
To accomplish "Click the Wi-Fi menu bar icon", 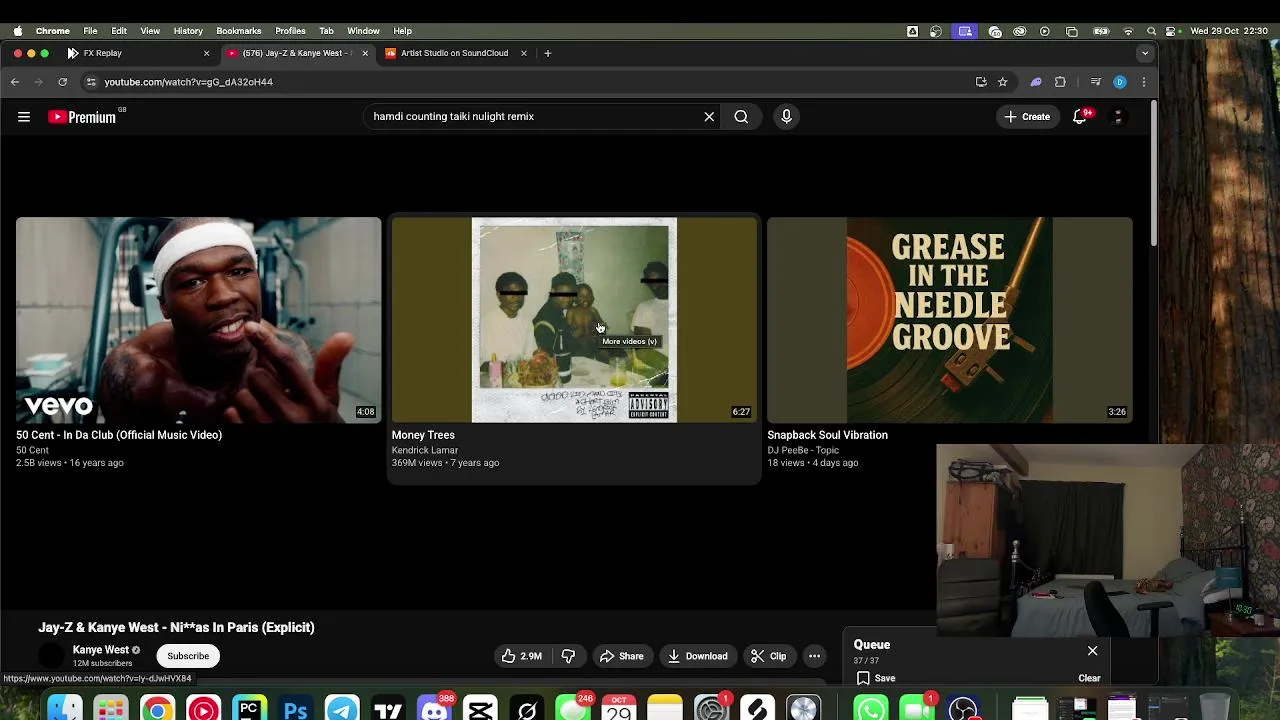I will click(1129, 31).
